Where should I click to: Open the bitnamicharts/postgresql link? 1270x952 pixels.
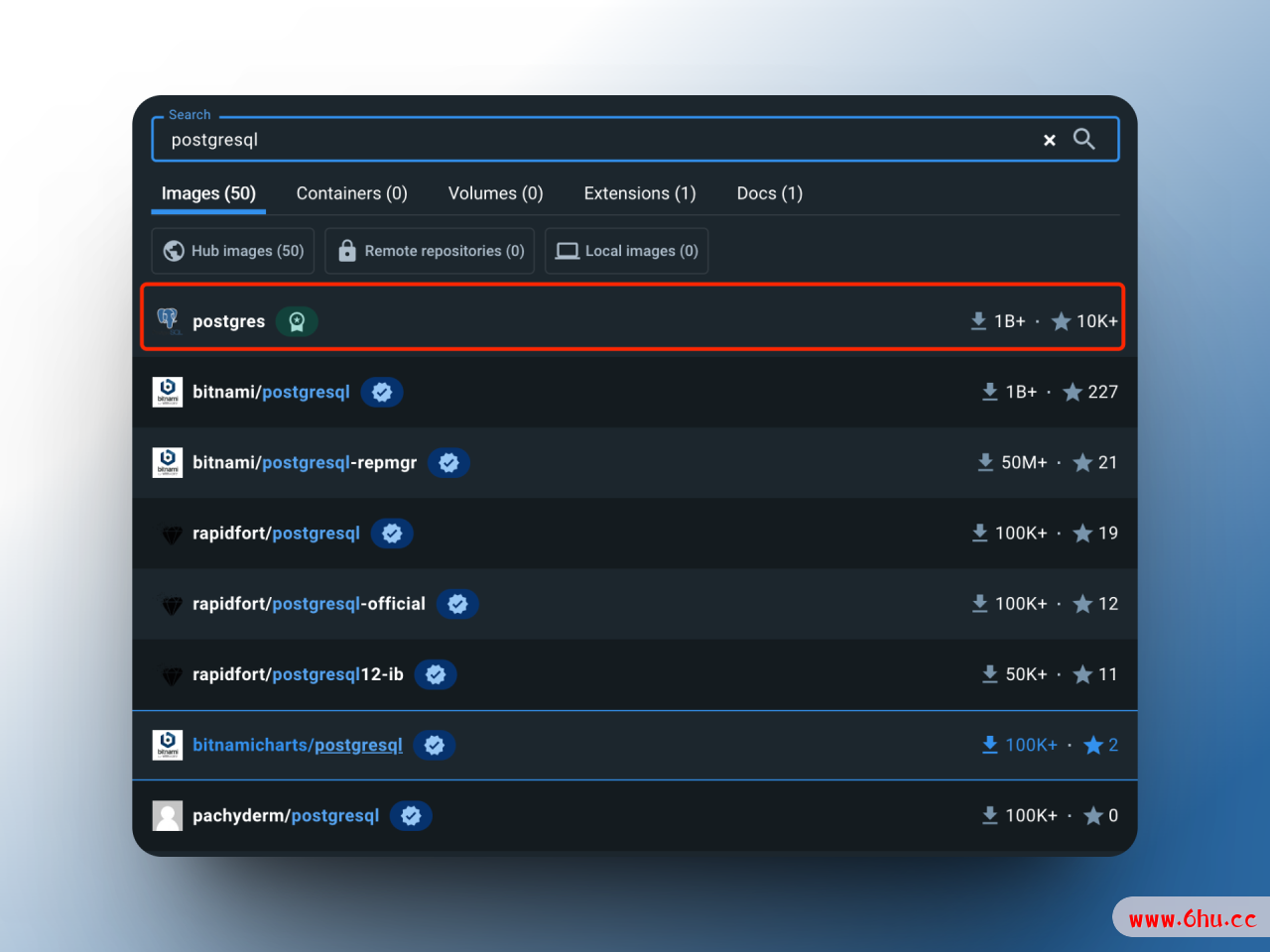click(298, 746)
